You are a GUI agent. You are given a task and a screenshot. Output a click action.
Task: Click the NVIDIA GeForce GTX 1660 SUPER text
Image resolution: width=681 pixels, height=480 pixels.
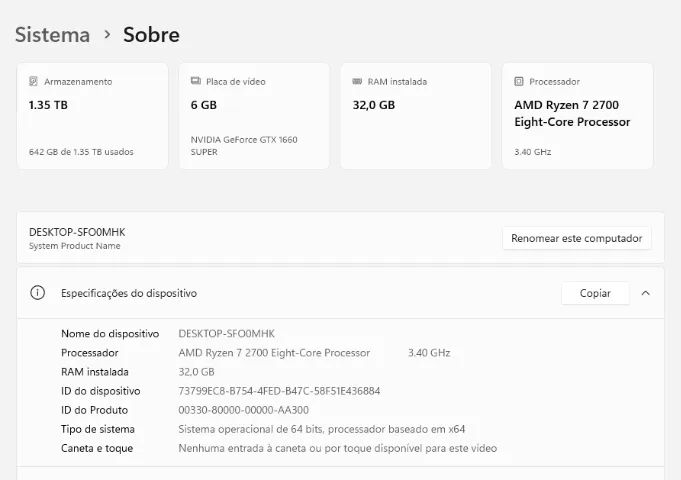coord(244,146)
